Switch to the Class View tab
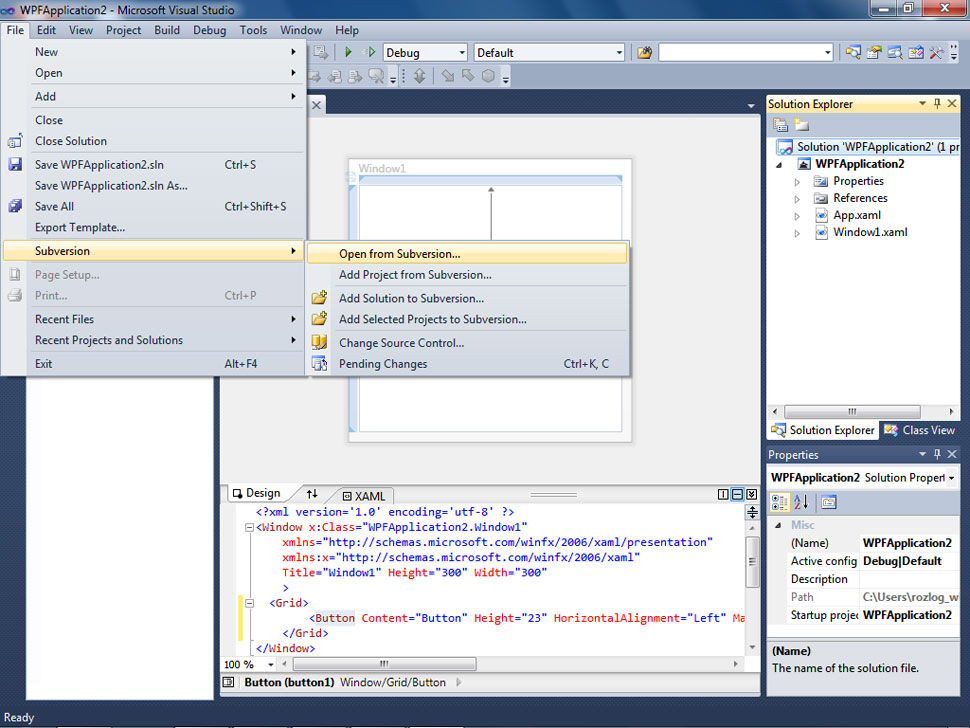 pyautogui.click(x=920, y=430)
